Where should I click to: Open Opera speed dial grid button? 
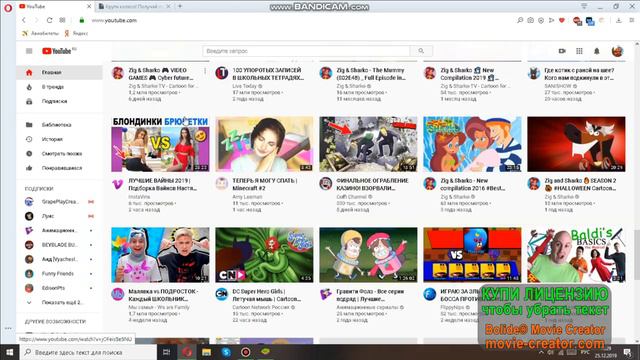tap(62, 20)
